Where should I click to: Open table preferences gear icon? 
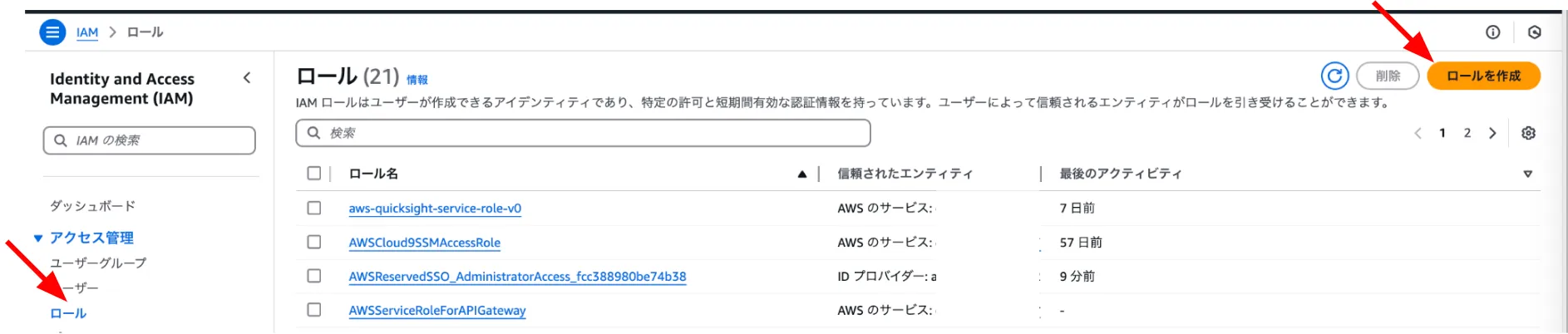[1528, 133]
